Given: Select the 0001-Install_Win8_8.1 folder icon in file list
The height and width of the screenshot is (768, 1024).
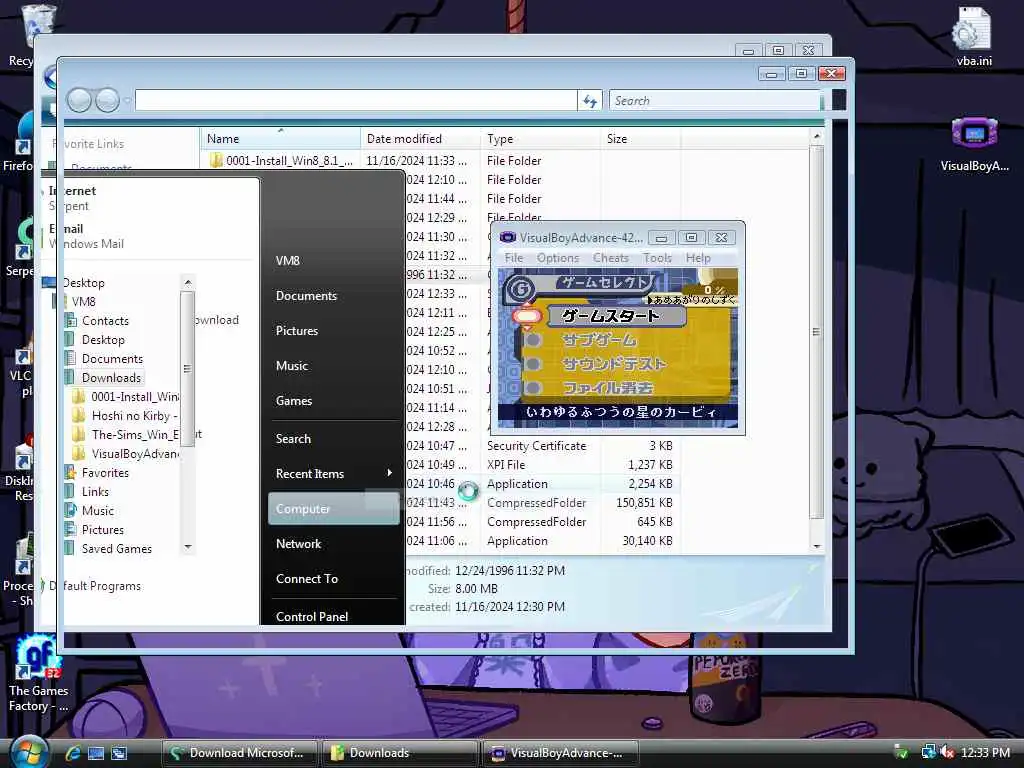Looking at the screenshot, I should (x=216, y=160).
